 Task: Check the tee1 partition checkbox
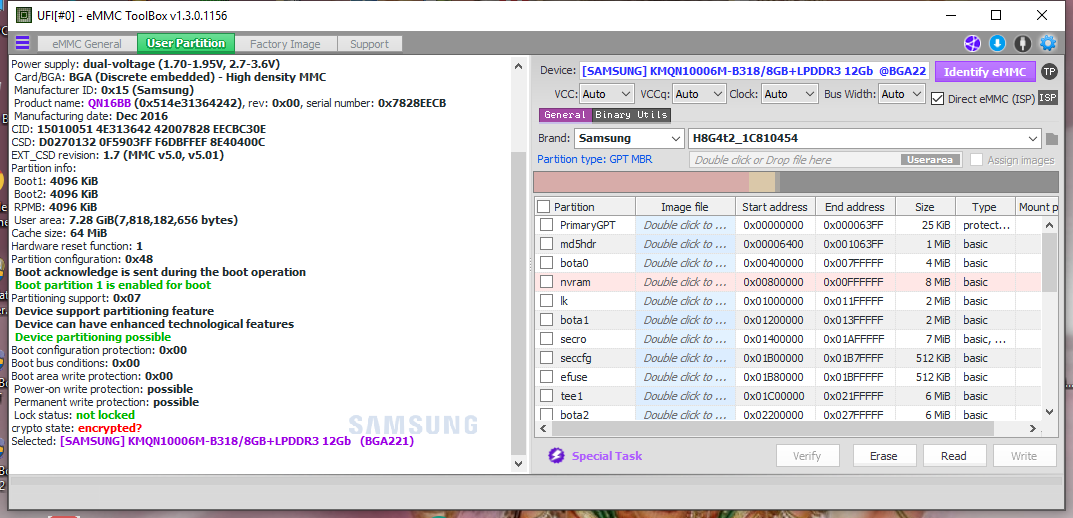pyautogui.click(x=546, y=396)
